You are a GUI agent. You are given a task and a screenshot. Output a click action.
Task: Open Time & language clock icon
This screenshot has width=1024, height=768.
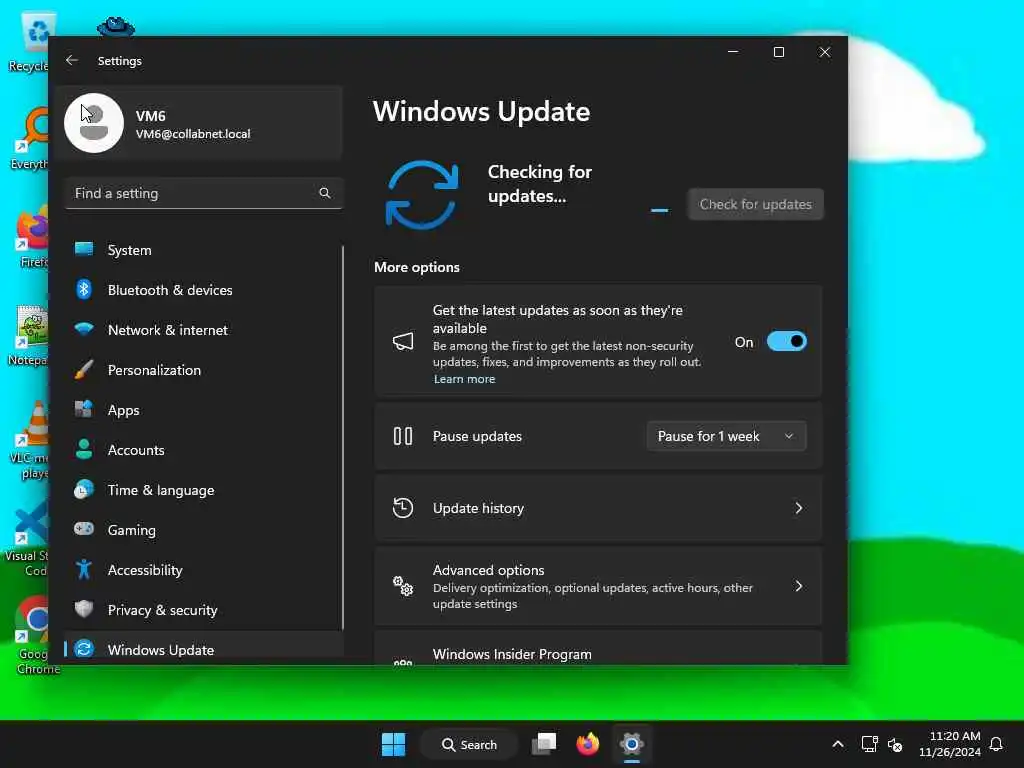84,489
